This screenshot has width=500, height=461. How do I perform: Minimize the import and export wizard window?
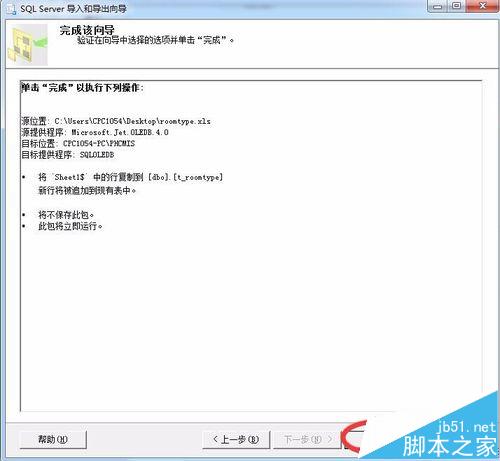click(x=438, y=6)
